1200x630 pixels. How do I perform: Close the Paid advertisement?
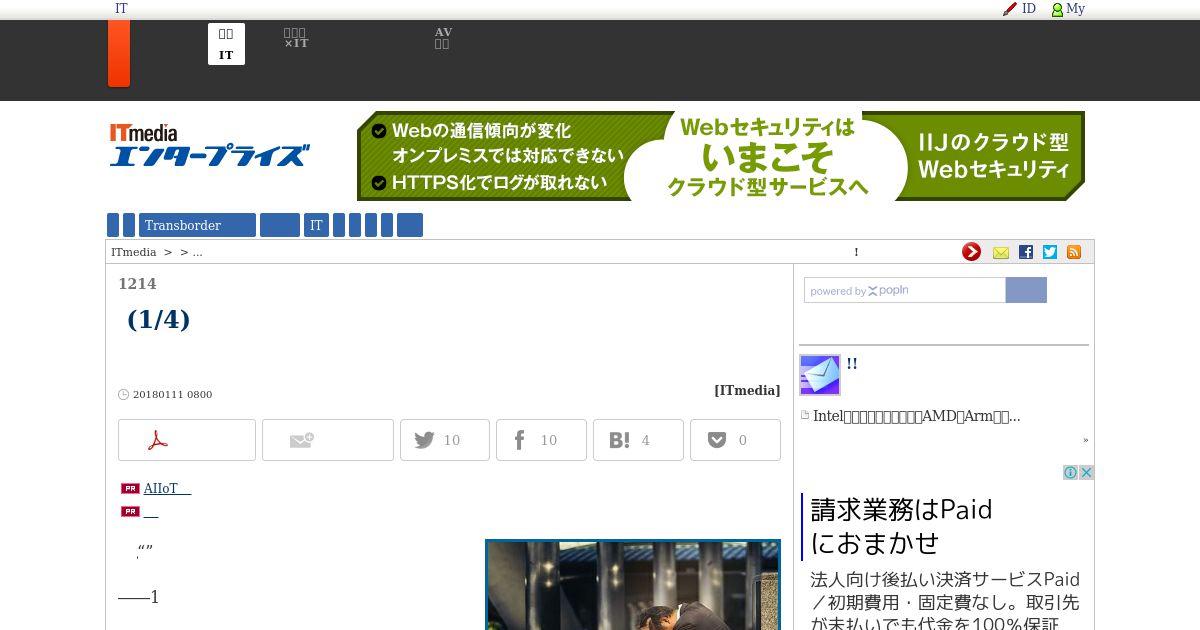tap(1086, 472)
